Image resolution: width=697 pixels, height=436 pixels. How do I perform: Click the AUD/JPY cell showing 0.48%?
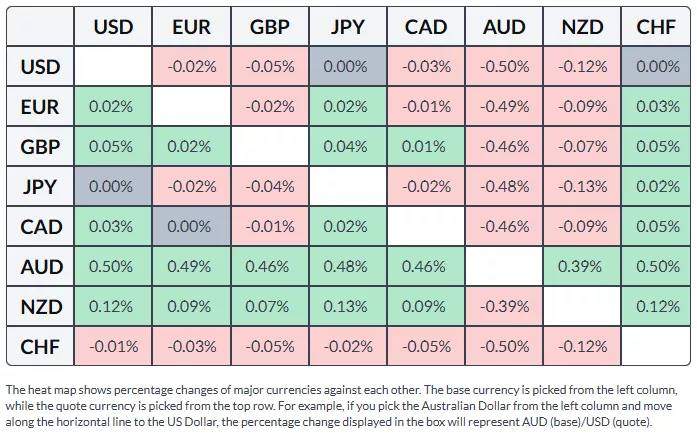coord(348,267)
